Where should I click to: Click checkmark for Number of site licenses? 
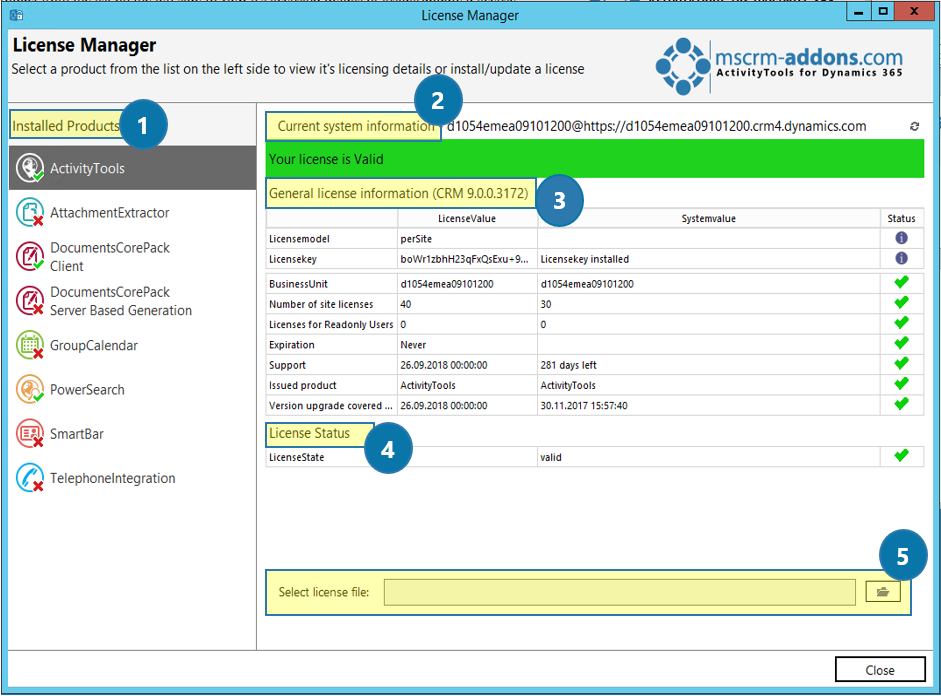(901, 303)
